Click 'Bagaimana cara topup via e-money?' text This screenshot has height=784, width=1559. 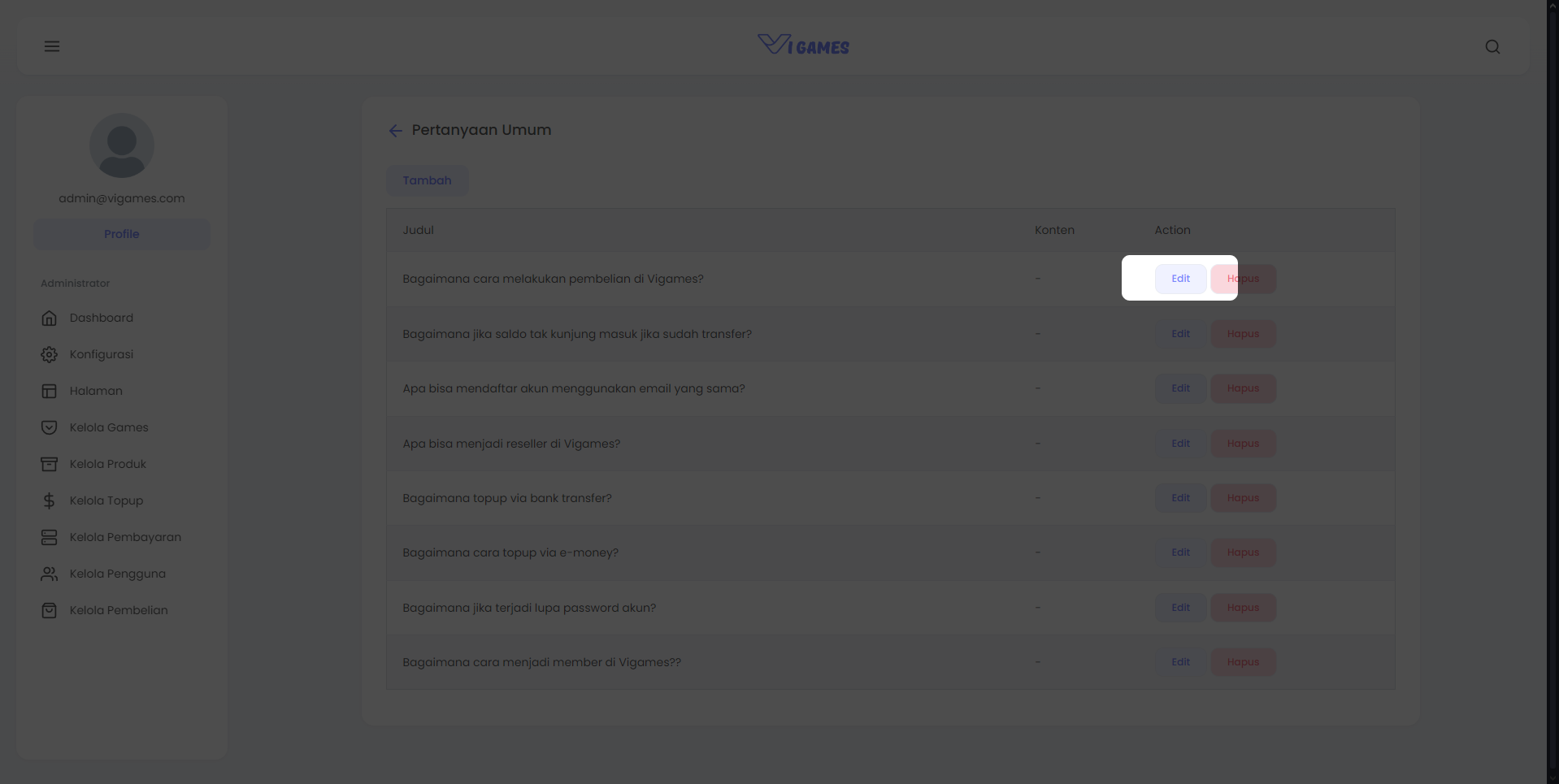coord(510,552)
